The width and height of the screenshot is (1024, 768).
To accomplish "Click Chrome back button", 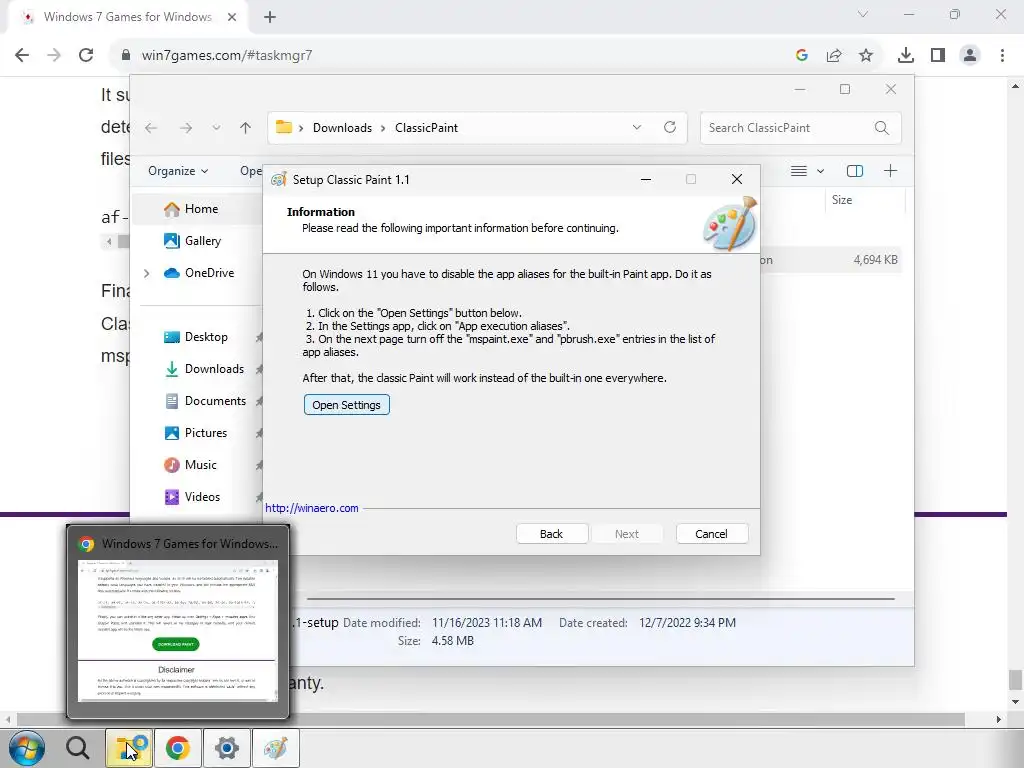I will pyautogui.click(x=22, y=56).
